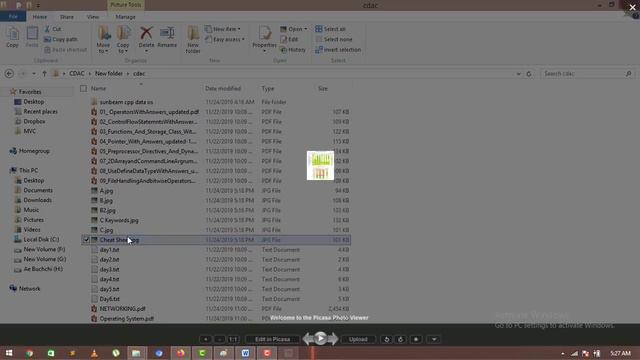Go to the previous photo arrow
This screenshot has width=640, height=360.
point(308,339)
